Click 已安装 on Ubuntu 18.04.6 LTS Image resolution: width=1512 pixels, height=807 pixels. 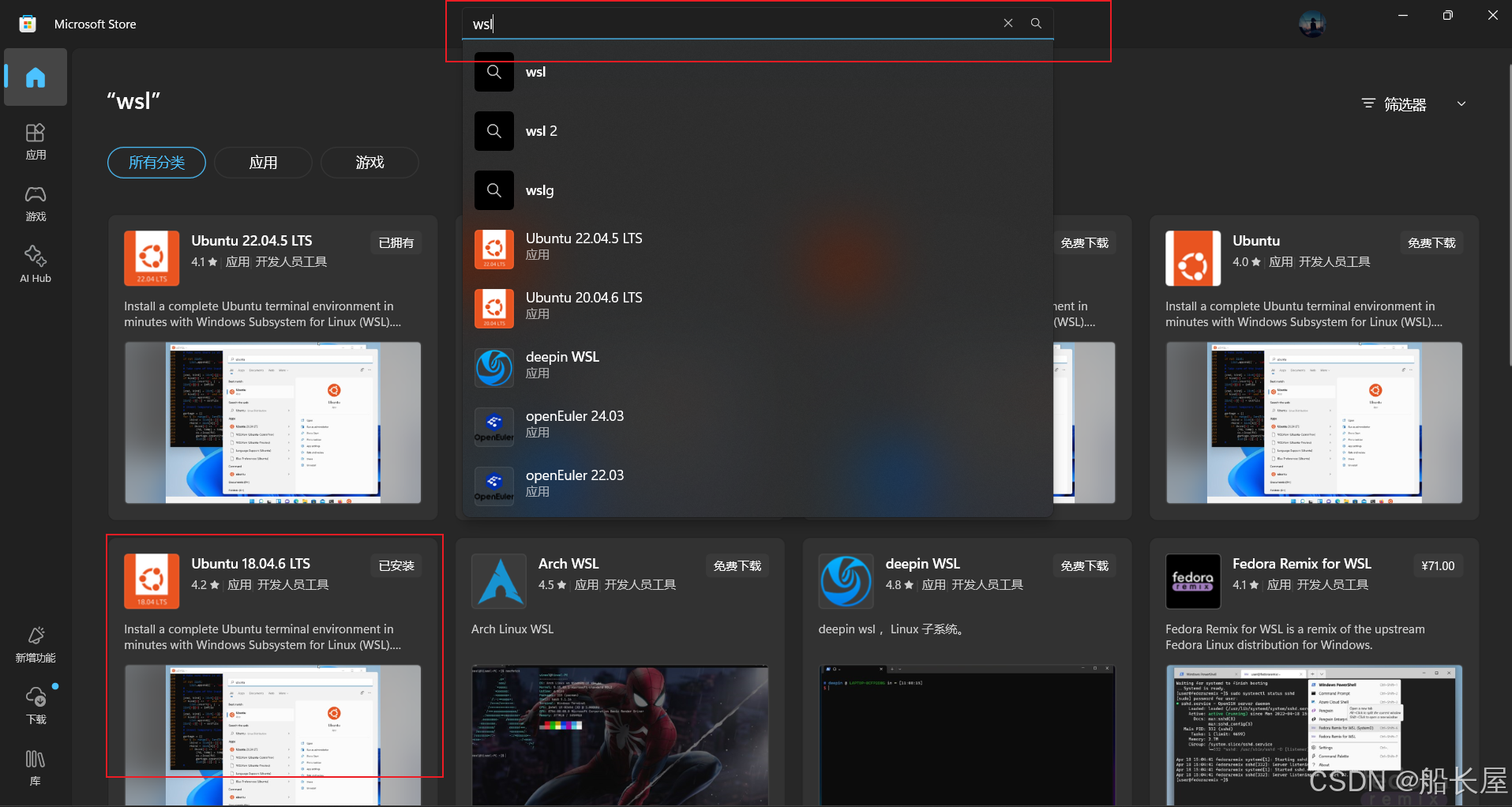[396, 565]
